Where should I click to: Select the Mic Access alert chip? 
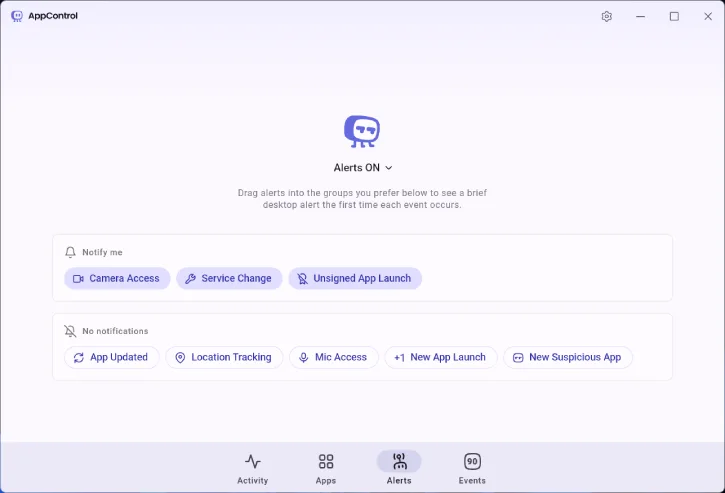(x=334, y=357)
